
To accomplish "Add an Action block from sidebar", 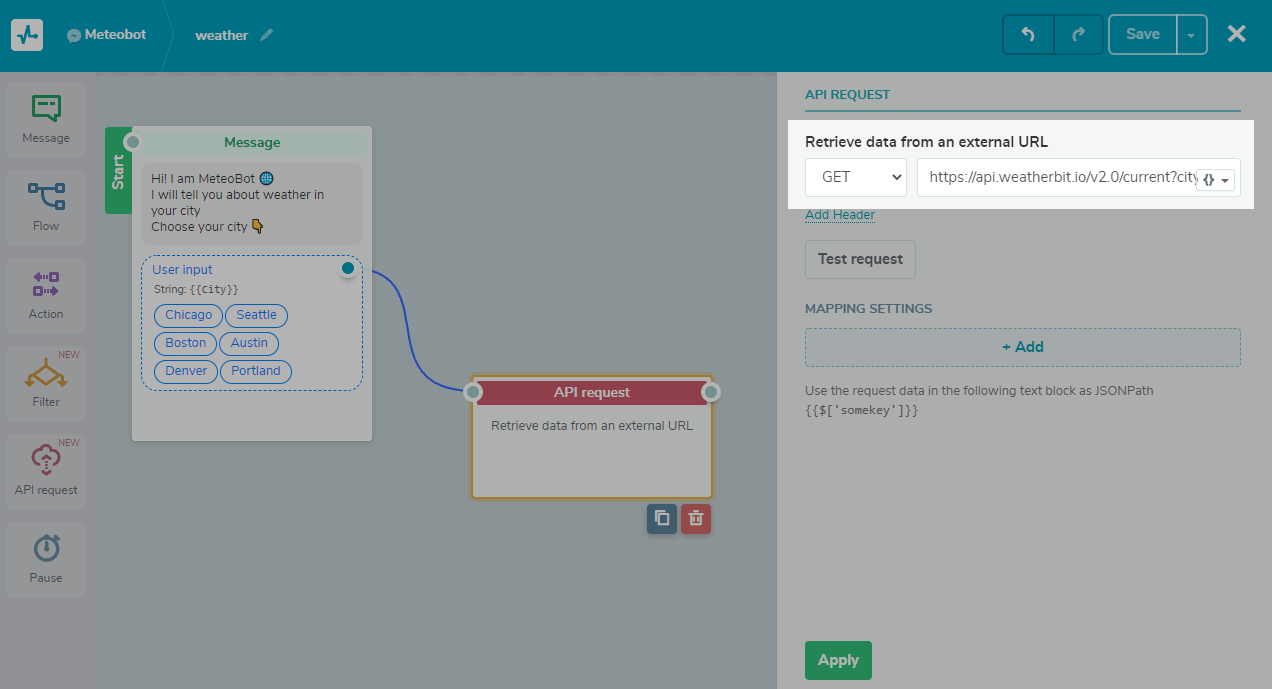I will click(x=46, y=295).
